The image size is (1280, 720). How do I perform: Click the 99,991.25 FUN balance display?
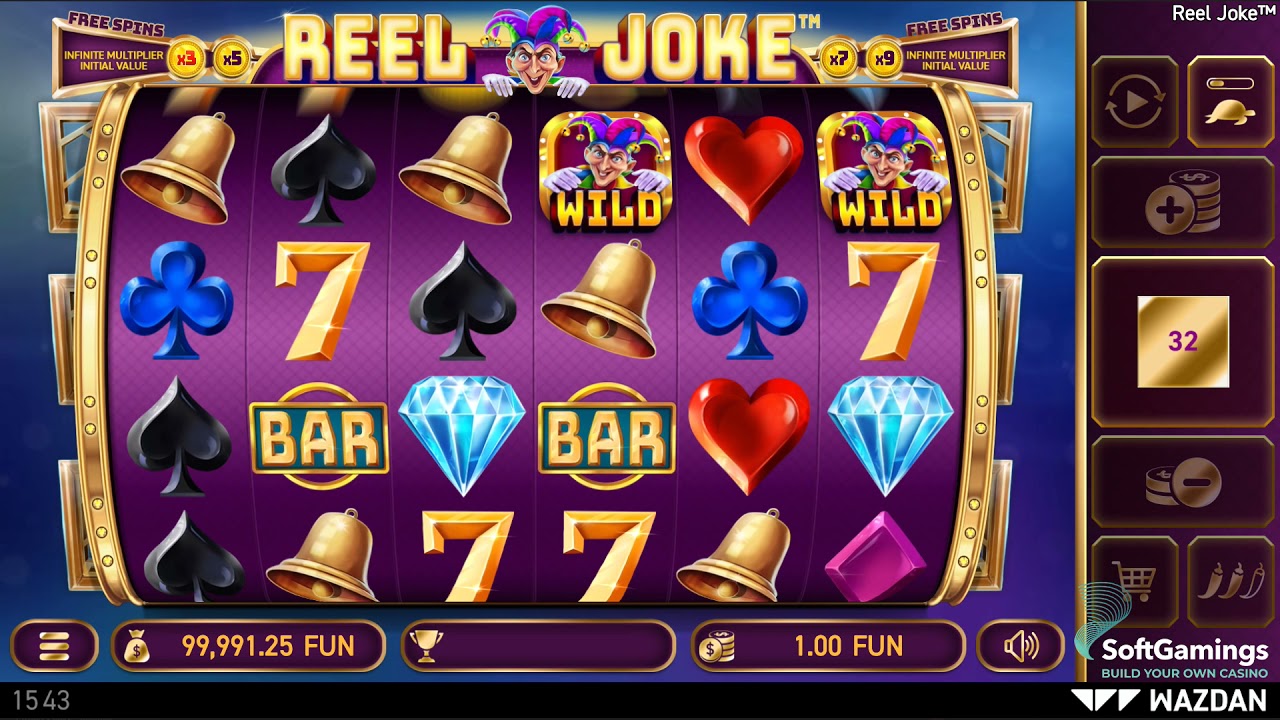(x=268, y=646)
